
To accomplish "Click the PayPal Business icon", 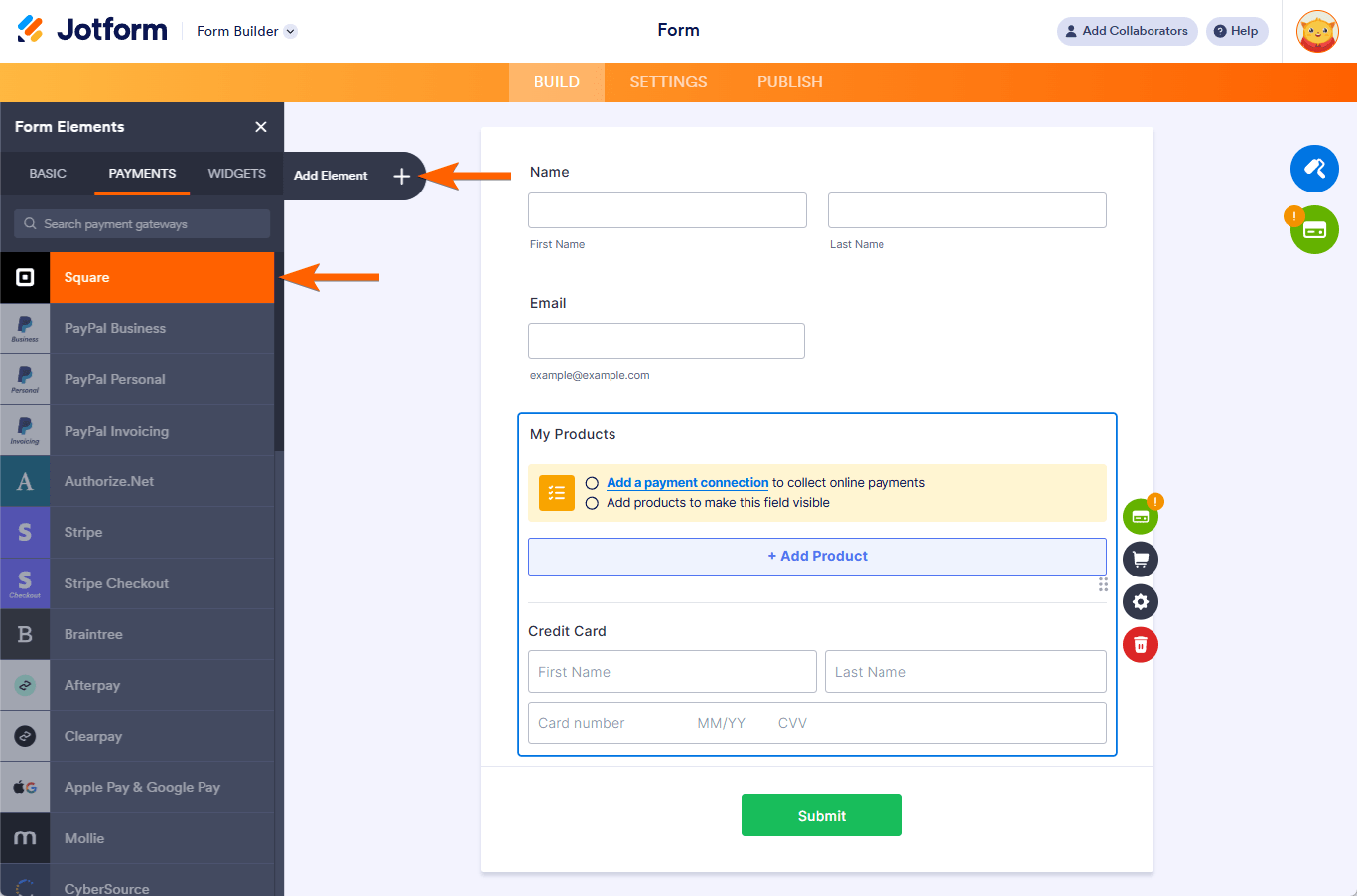I will coord(25,328).
